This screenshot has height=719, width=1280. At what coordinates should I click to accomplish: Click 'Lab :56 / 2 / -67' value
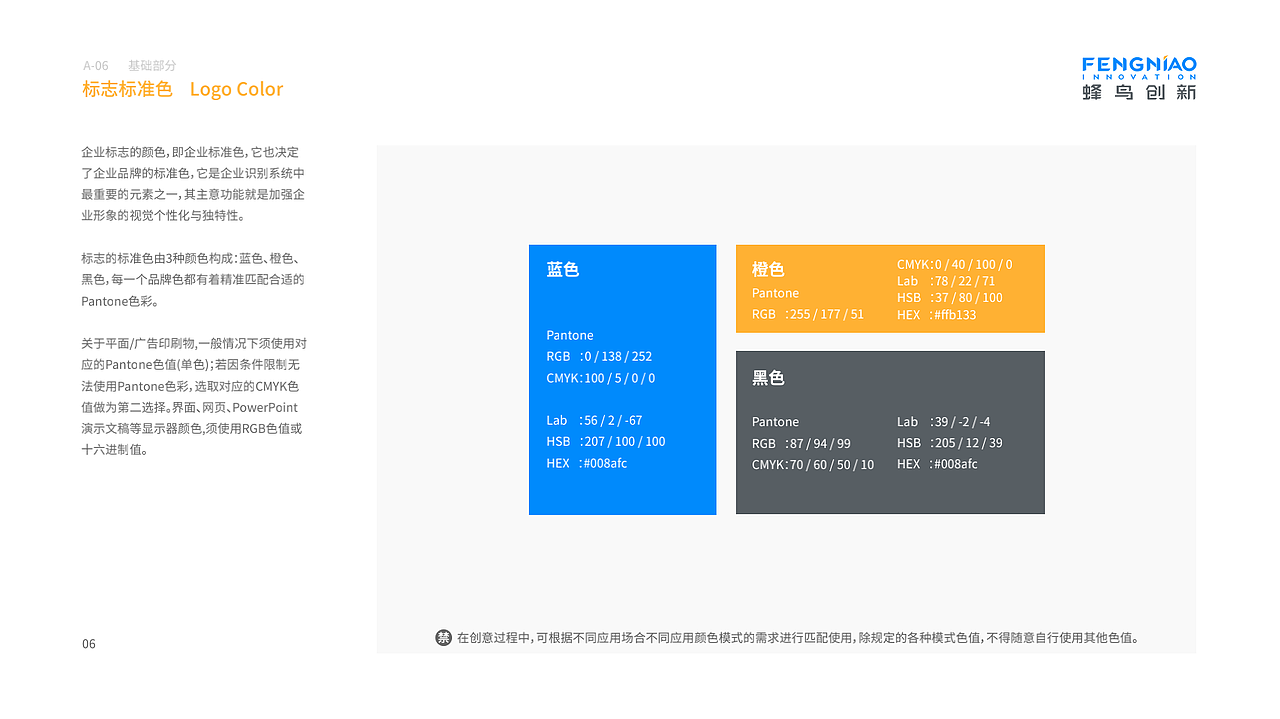point(594,420)
